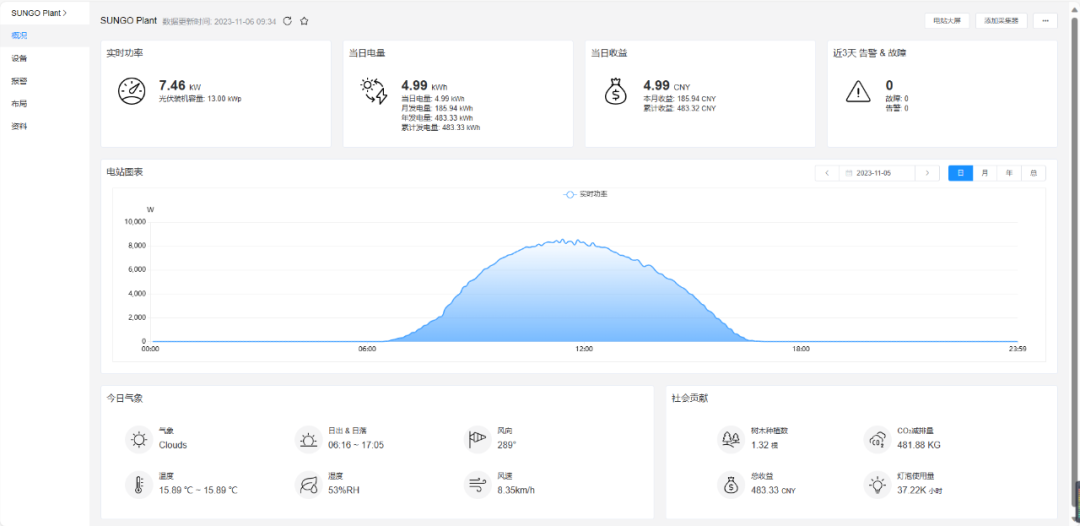
Task: Open the 报警 alarms sidebar item
Action: [45, 81]
